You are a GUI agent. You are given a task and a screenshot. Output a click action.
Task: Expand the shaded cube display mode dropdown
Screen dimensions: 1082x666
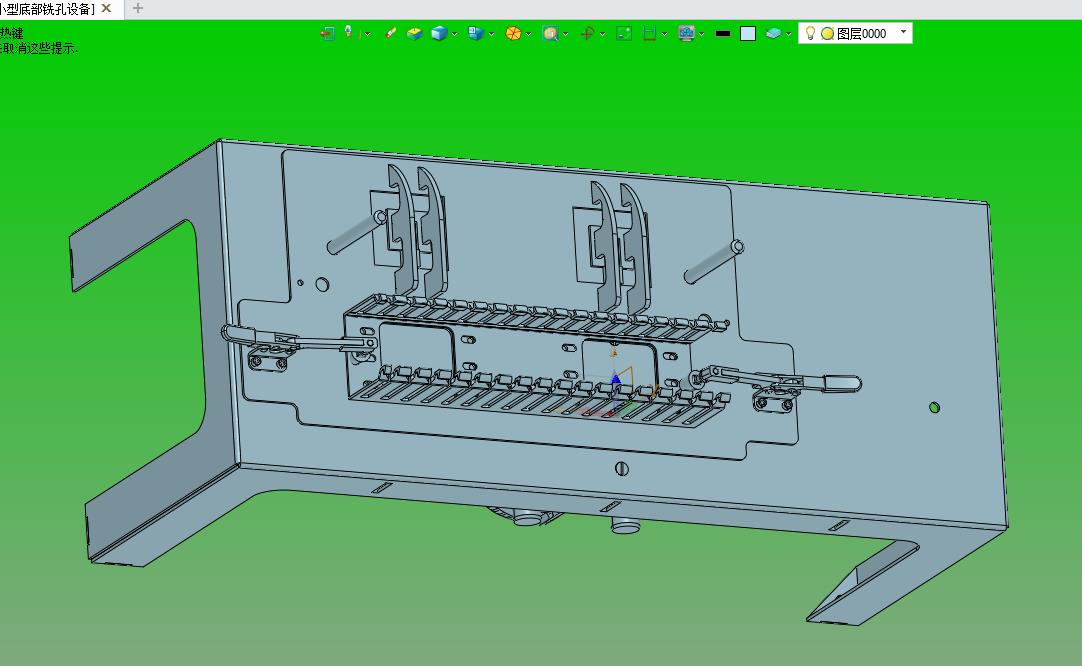coord(455,34)
